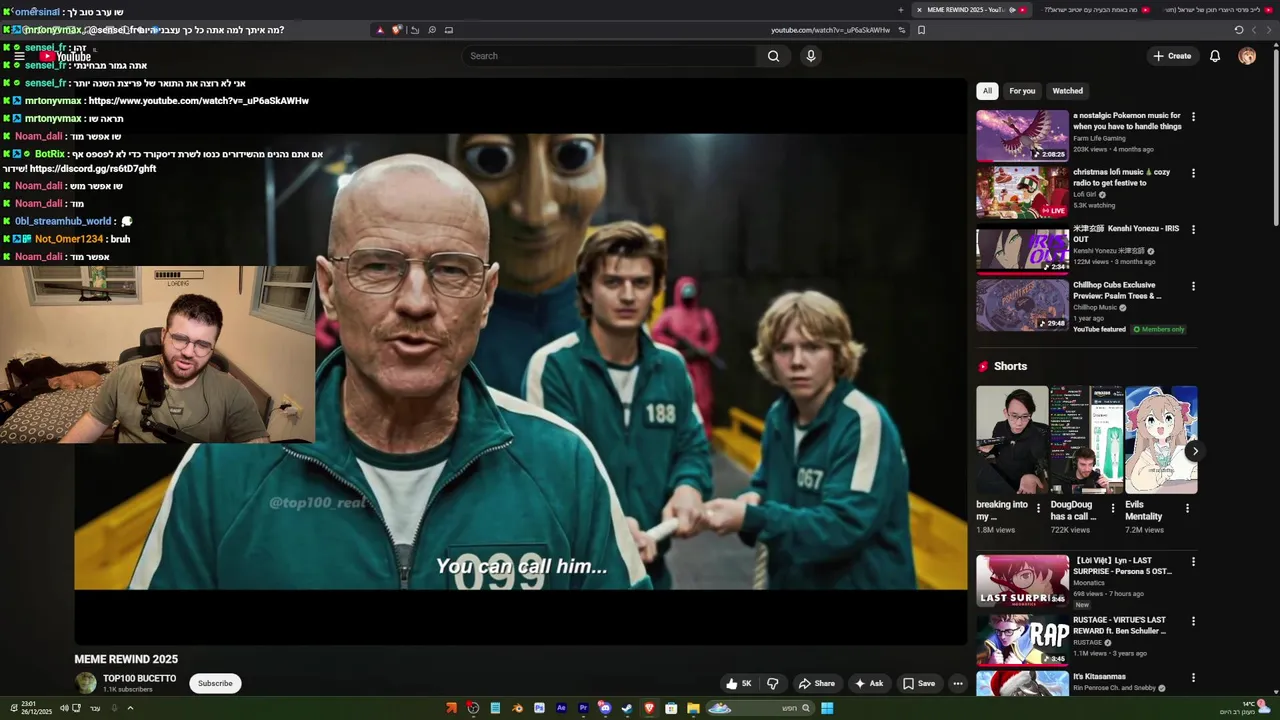
Task: Launch Photoshop from taskbar
Action: pos(539,708)
